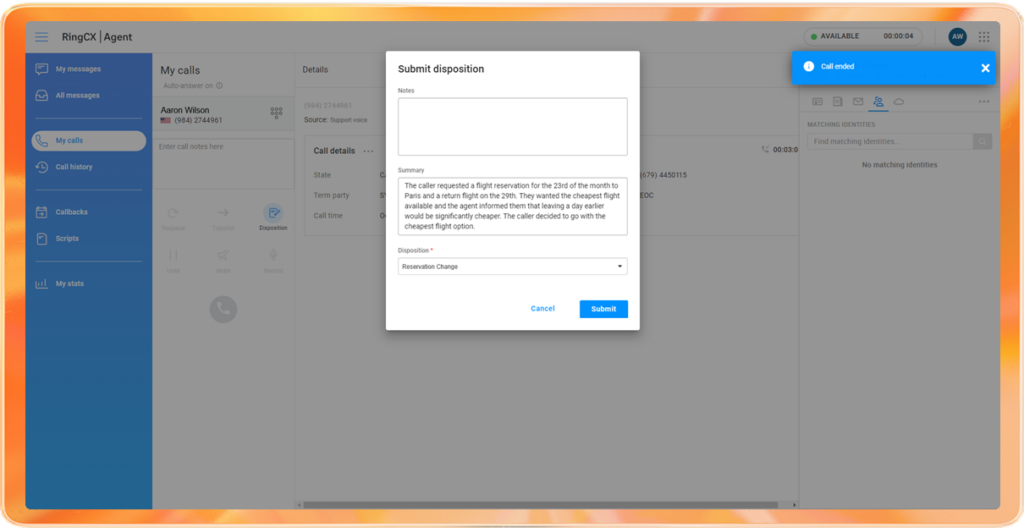Viewport: 1024px width, 528px height.
Task: Dismiss the Call ended notification
Action: click(x=985, y=68)
